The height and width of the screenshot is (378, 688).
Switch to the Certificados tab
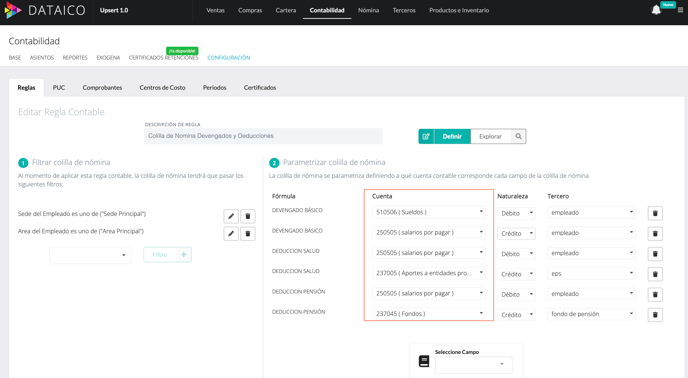click(x=260, y=88)
